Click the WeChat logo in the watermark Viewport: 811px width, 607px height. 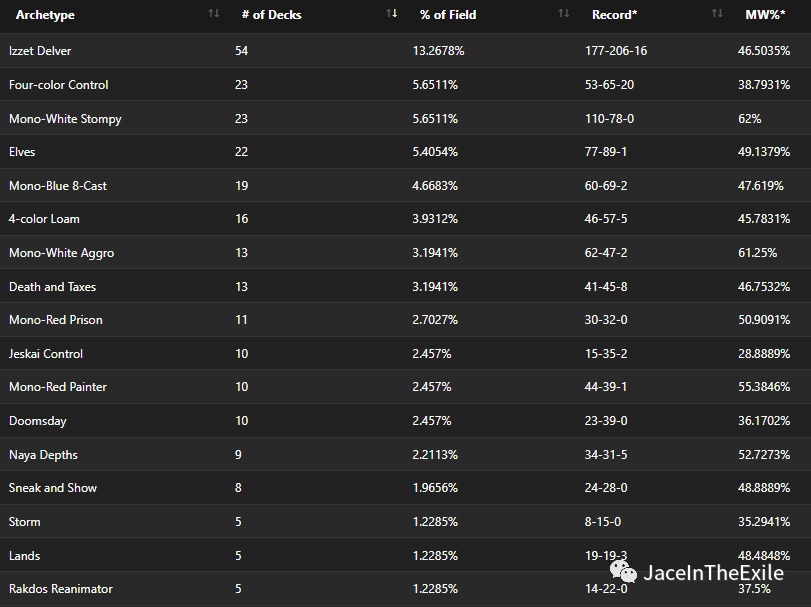(x=624, y=572)
